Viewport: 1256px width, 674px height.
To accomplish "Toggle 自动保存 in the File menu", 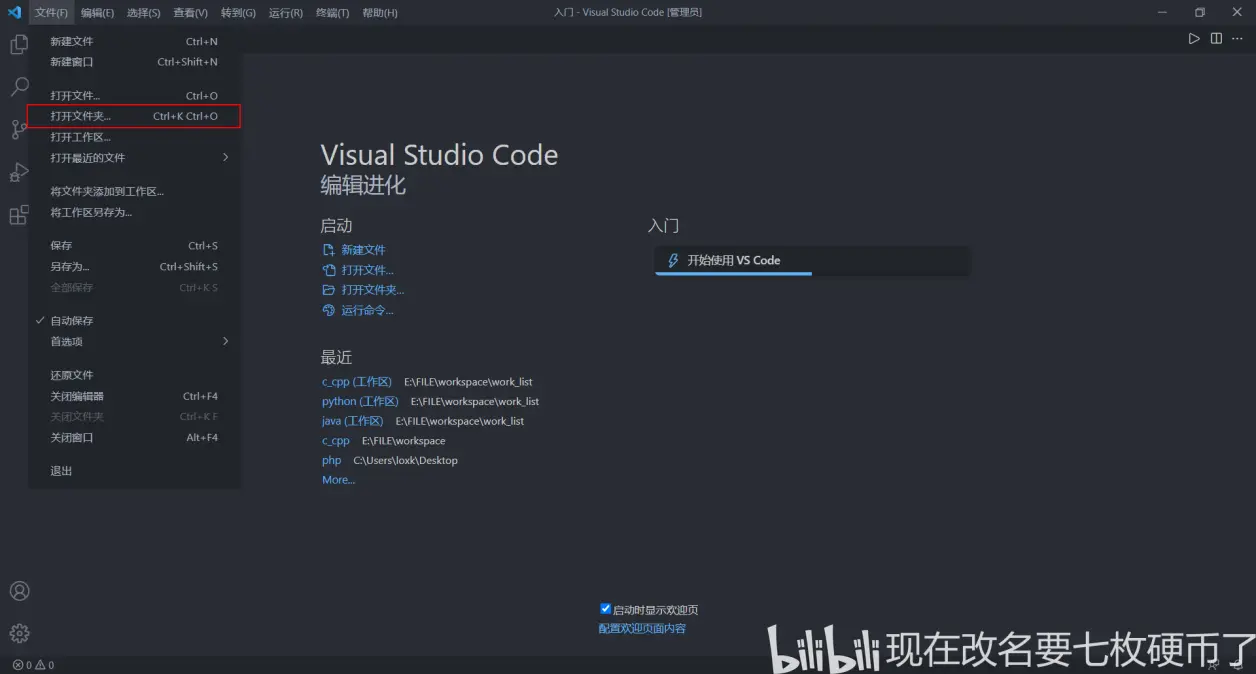I will coord(134,320).
